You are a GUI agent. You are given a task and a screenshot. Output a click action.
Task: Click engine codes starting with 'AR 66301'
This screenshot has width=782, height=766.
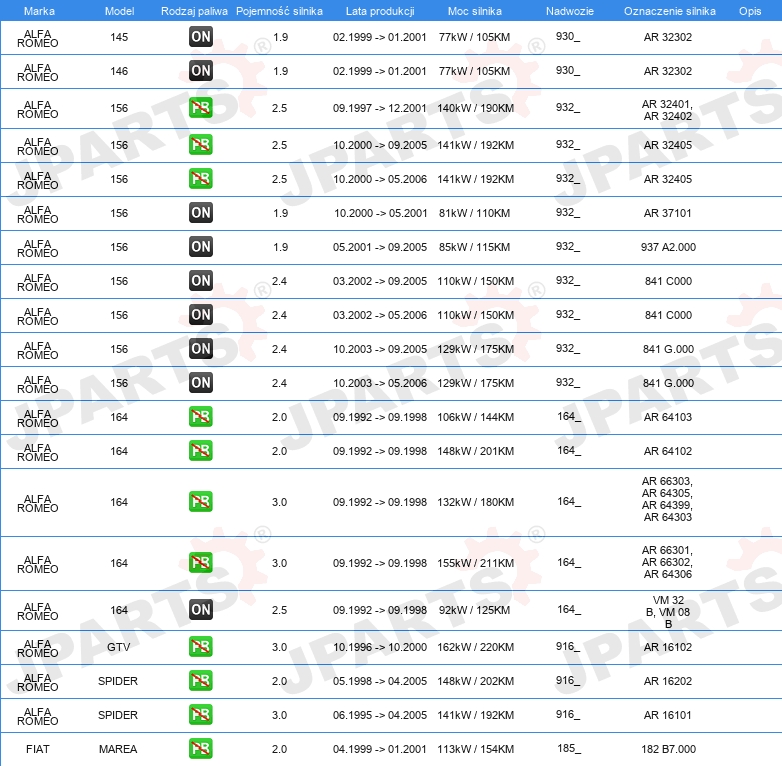pyautogui.click(x=667, y=562)
